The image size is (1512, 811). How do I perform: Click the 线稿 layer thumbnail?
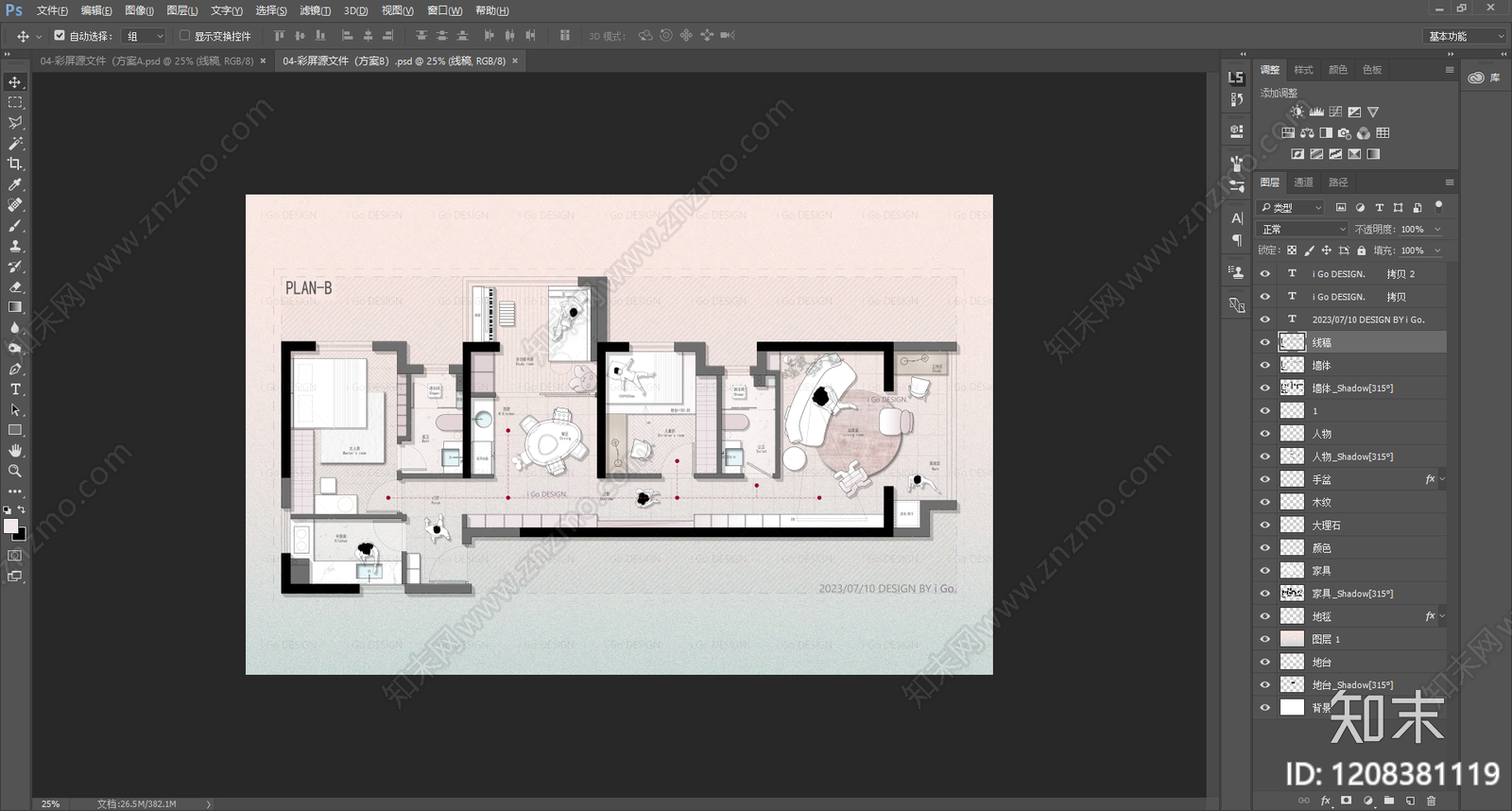(x=1292, y=342)
